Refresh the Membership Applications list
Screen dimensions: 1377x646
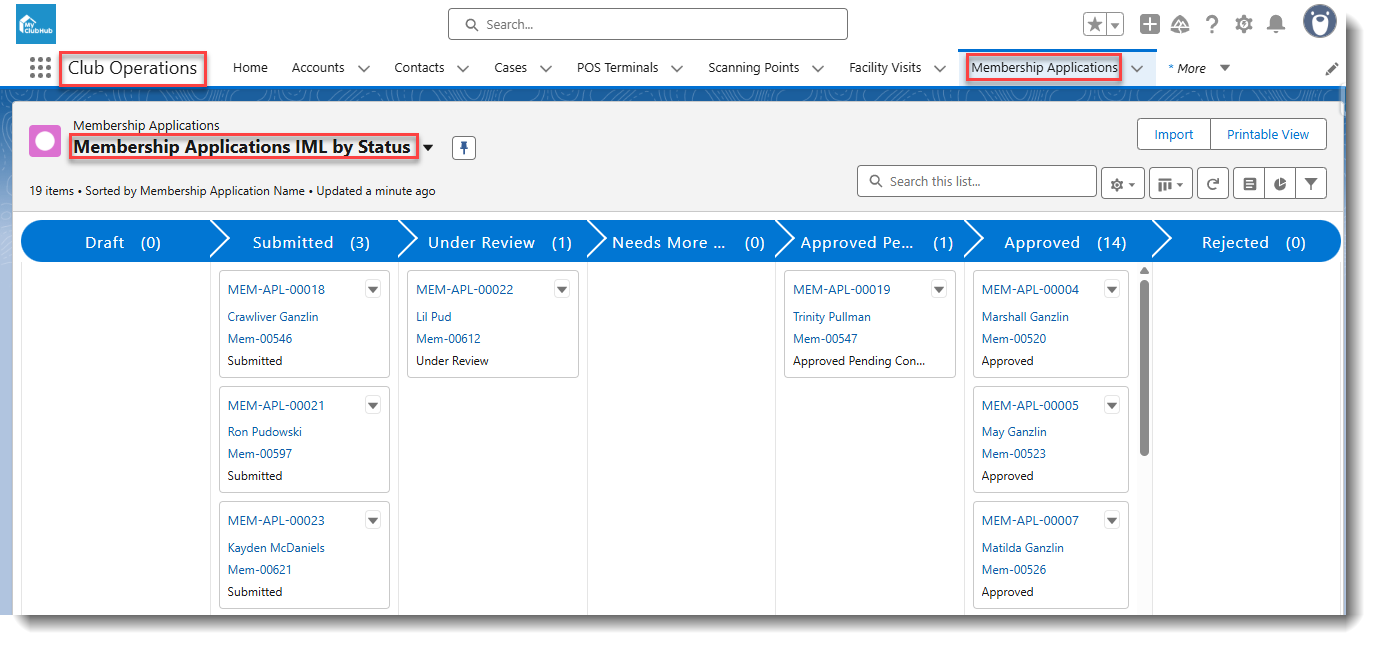(x=1212, y=183)
